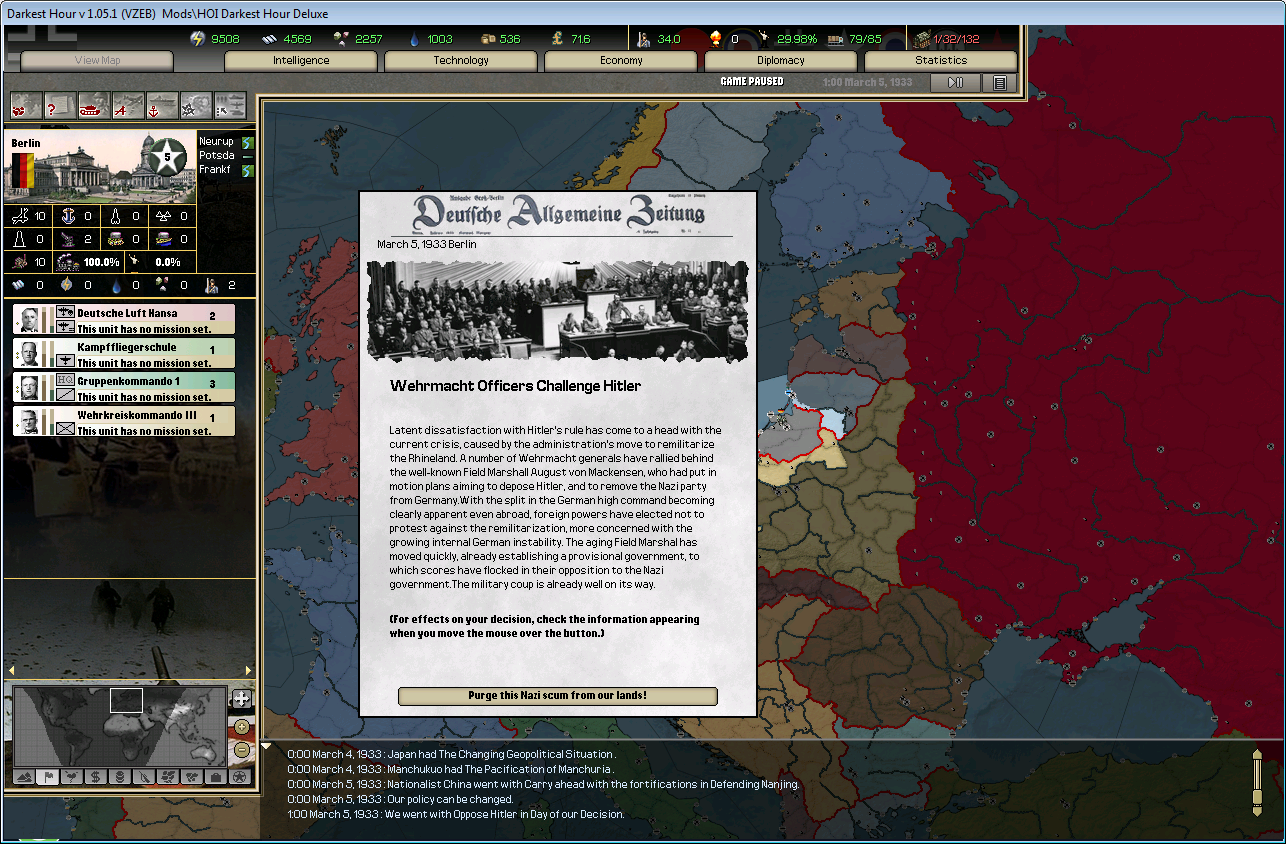Open the naval units anchor icon
The width and height of the screenshot is (1286, 844).
pos(162,105)
